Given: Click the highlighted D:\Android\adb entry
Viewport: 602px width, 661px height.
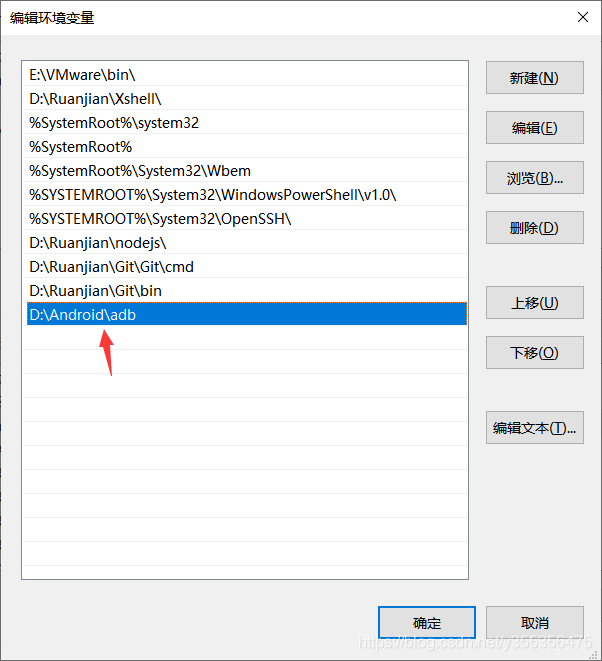Looking at the screenshot, I should pyautogui.click(x=246, y=314).
